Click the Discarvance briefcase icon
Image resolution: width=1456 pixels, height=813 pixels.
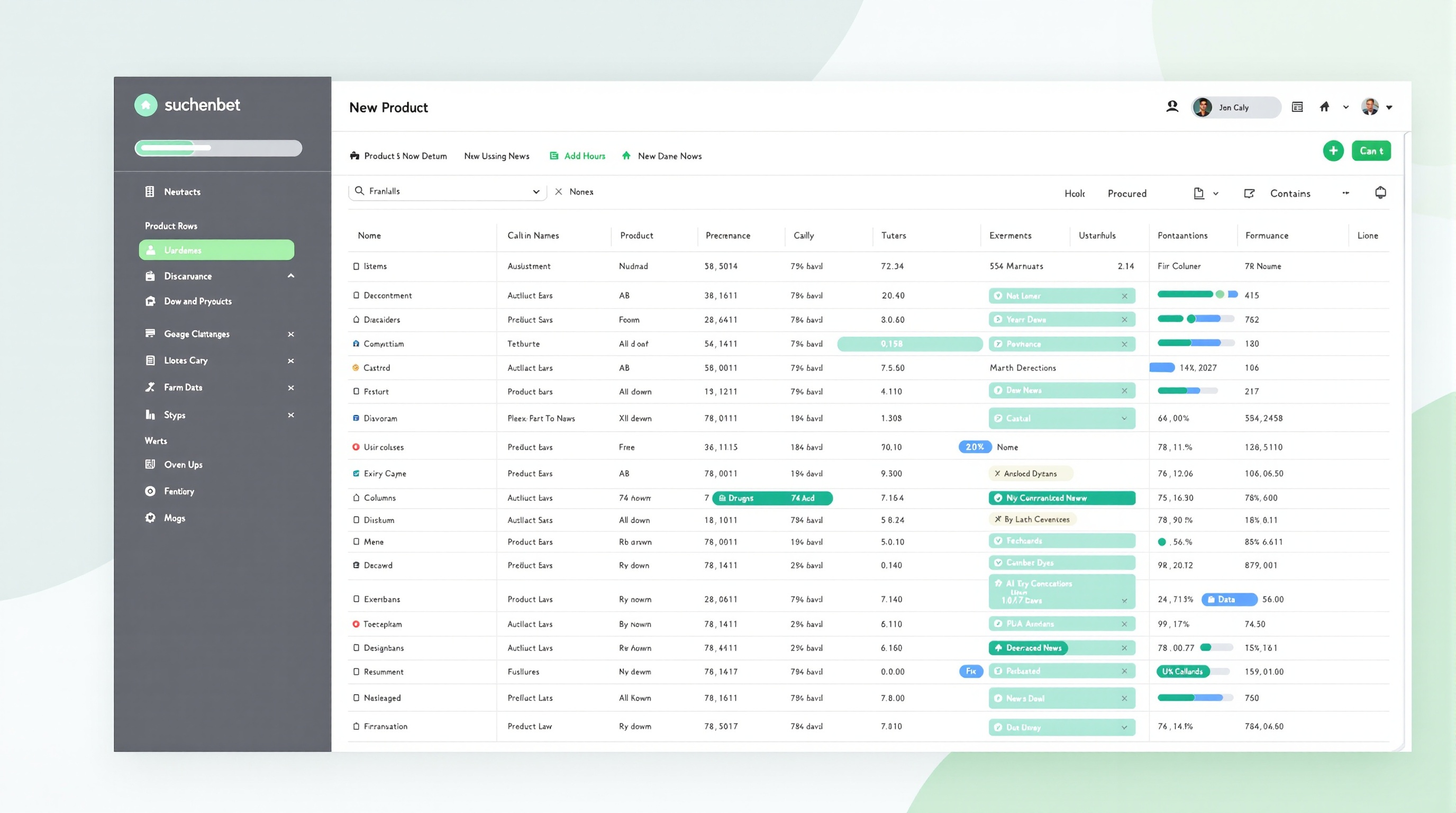(150, 276)
